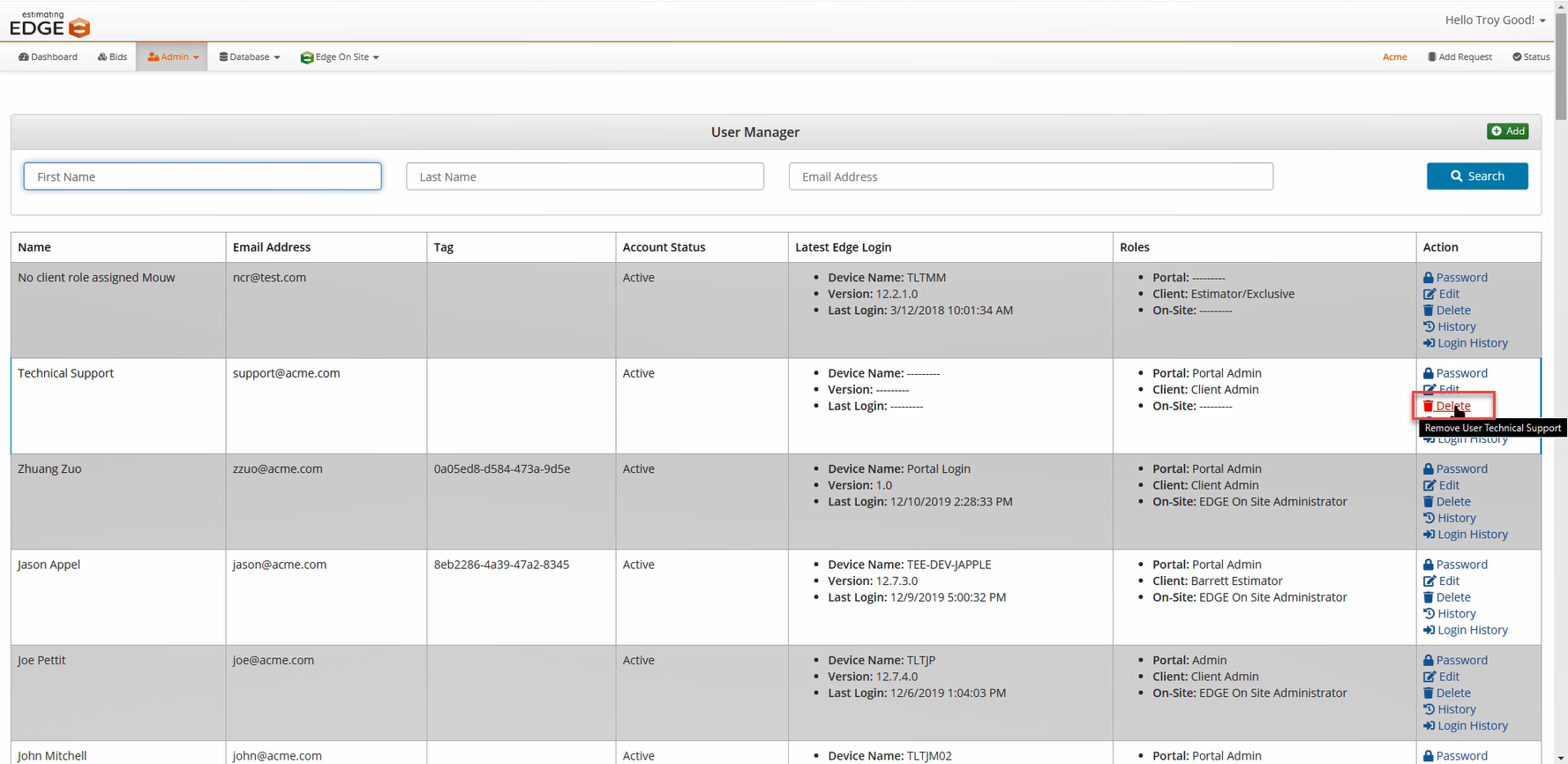Open Login History for Joe Pettit

point(1465,726)
